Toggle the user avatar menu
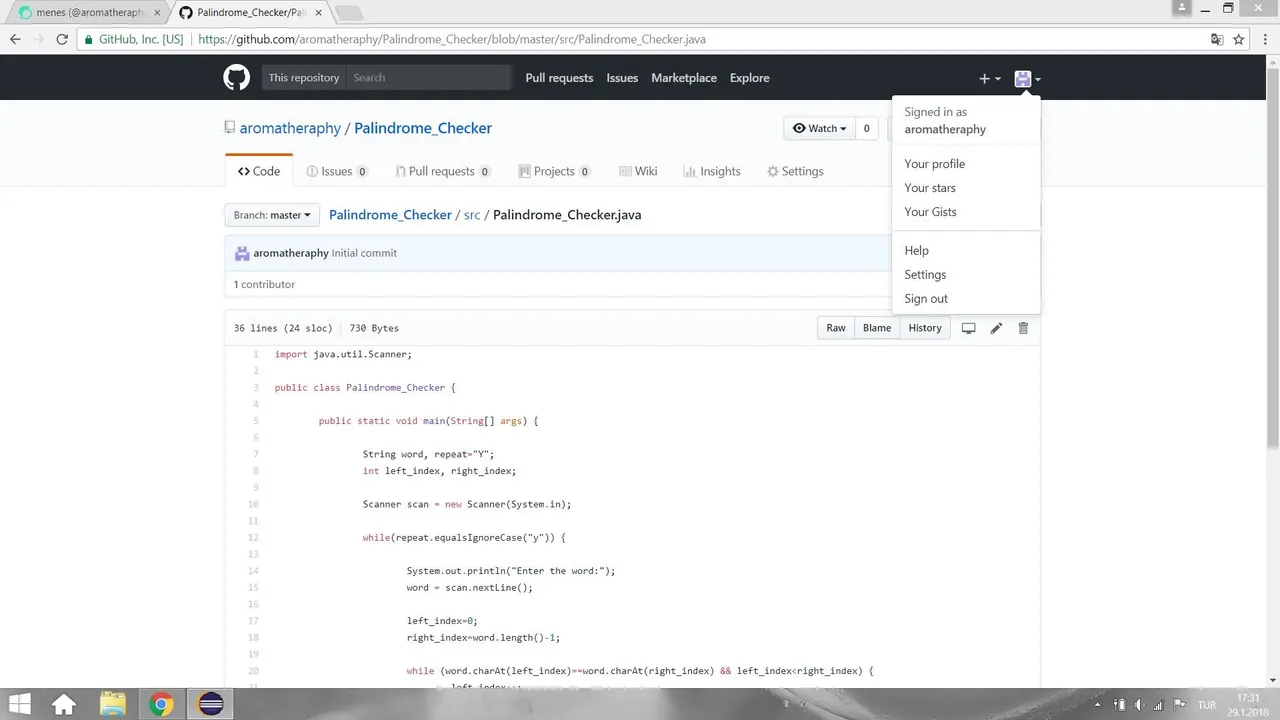The height and width of the screenshot is (720, 1280). coord(1027,78)
